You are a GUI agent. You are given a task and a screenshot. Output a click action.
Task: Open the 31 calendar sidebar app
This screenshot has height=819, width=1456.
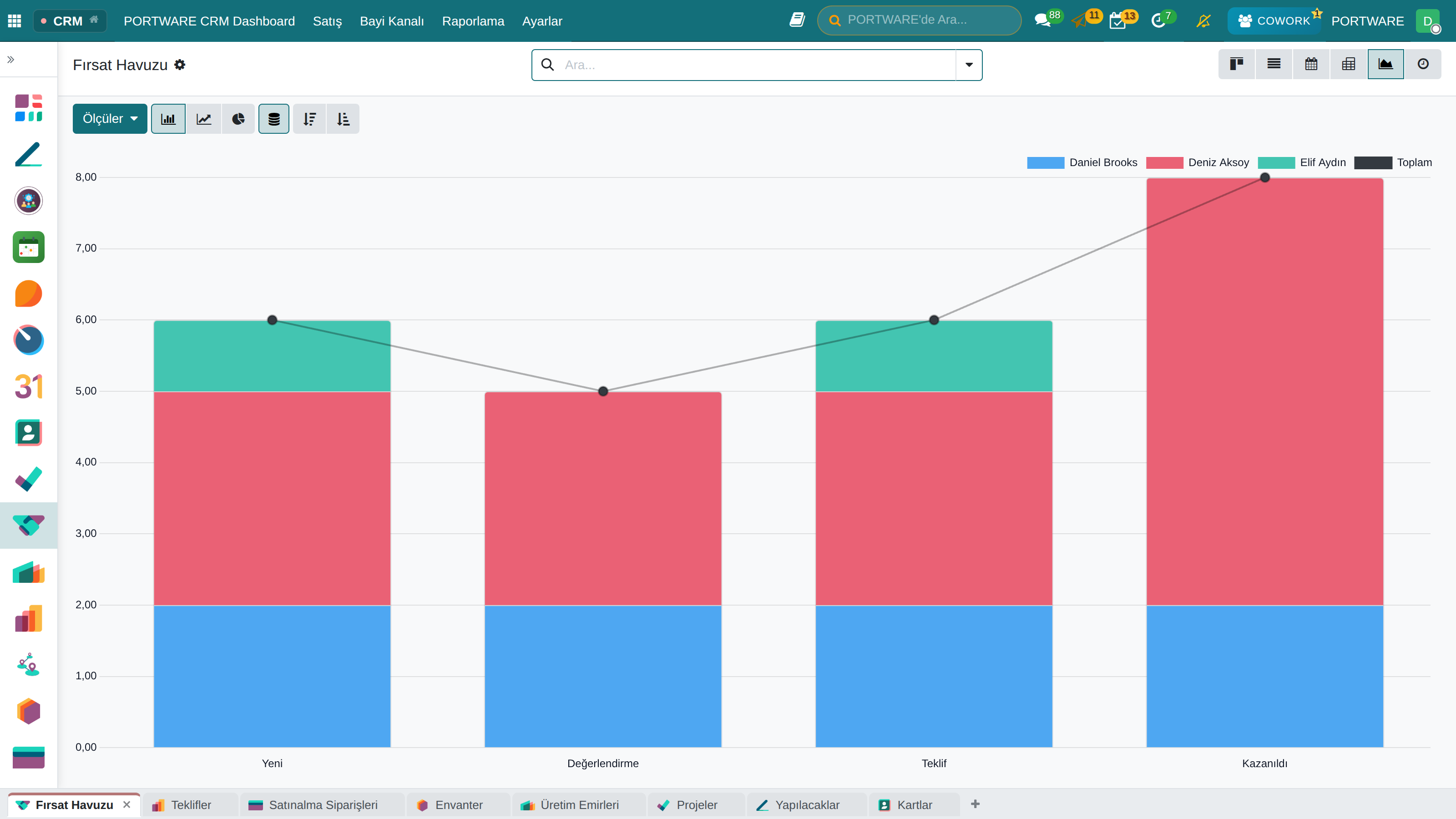pos(28,387)
